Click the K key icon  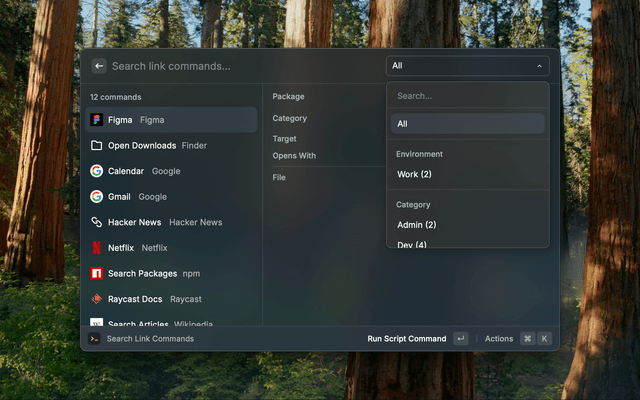tap(544, 338)
